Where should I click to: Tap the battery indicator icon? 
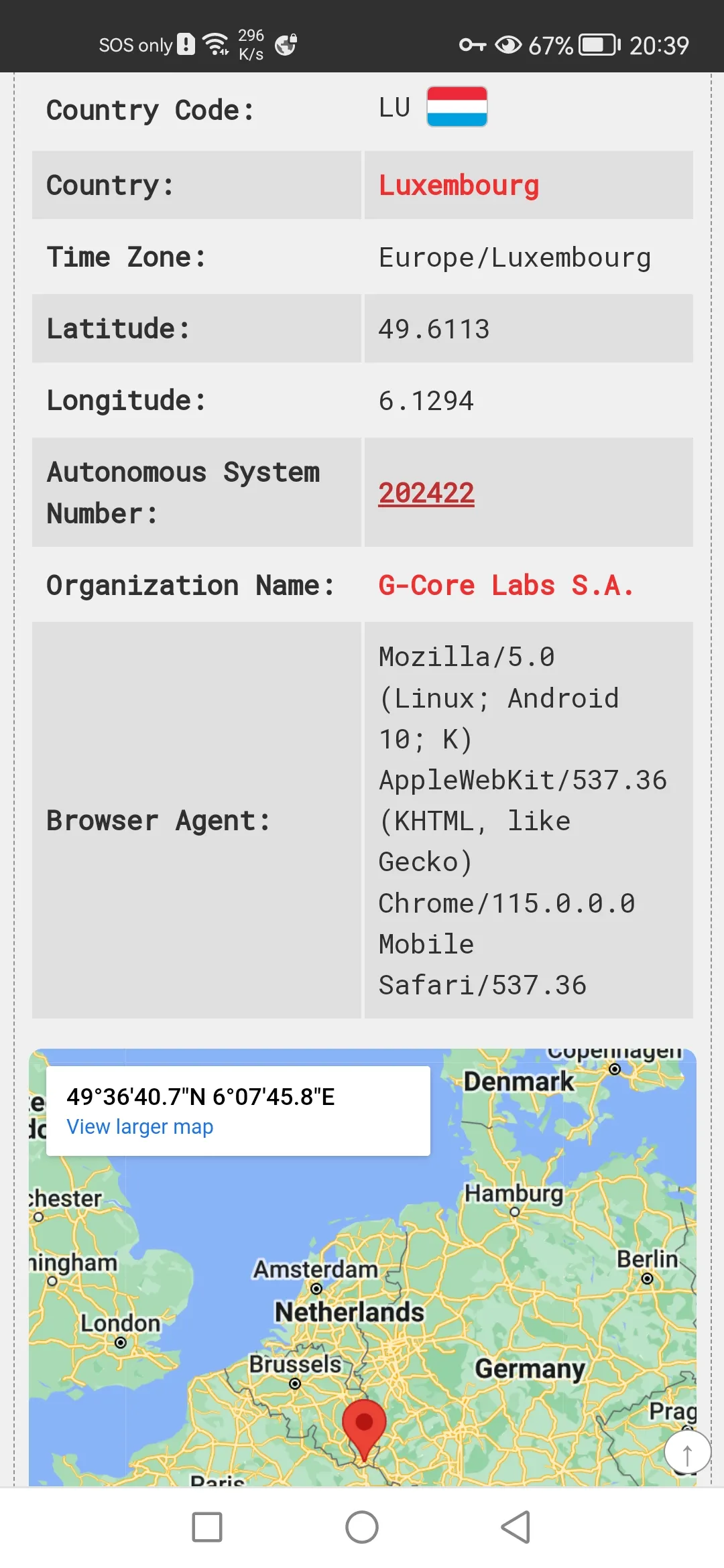pyautogui.click(x=600, y=45)
